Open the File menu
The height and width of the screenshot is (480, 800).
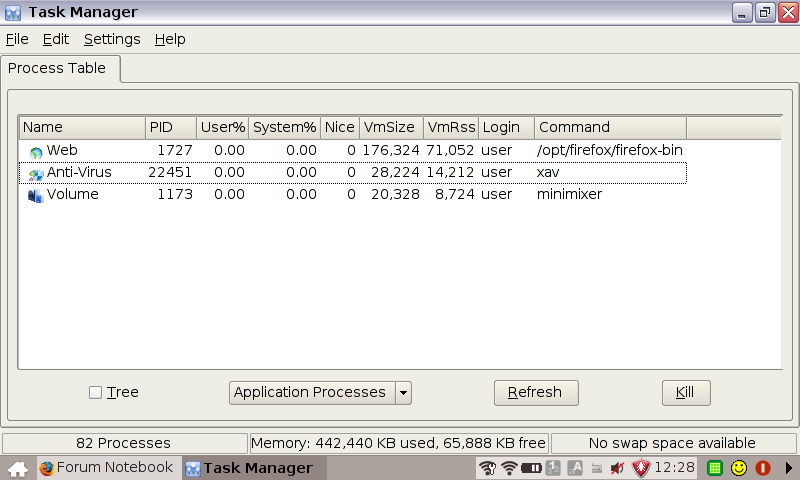click(17, 39)
